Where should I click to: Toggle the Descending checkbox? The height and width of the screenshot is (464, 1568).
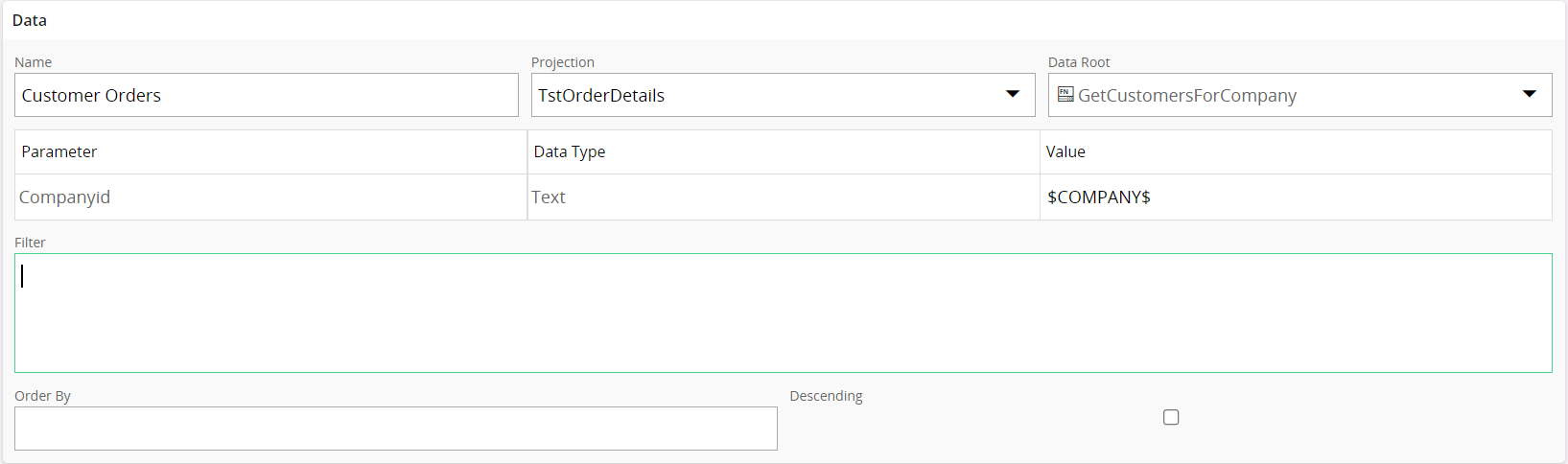tap(1171, 417)
